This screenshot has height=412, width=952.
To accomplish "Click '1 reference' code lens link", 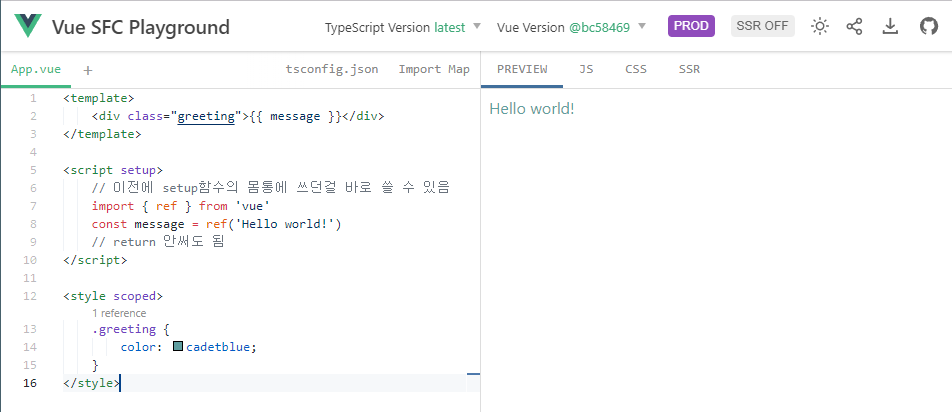I will (119, 313).
